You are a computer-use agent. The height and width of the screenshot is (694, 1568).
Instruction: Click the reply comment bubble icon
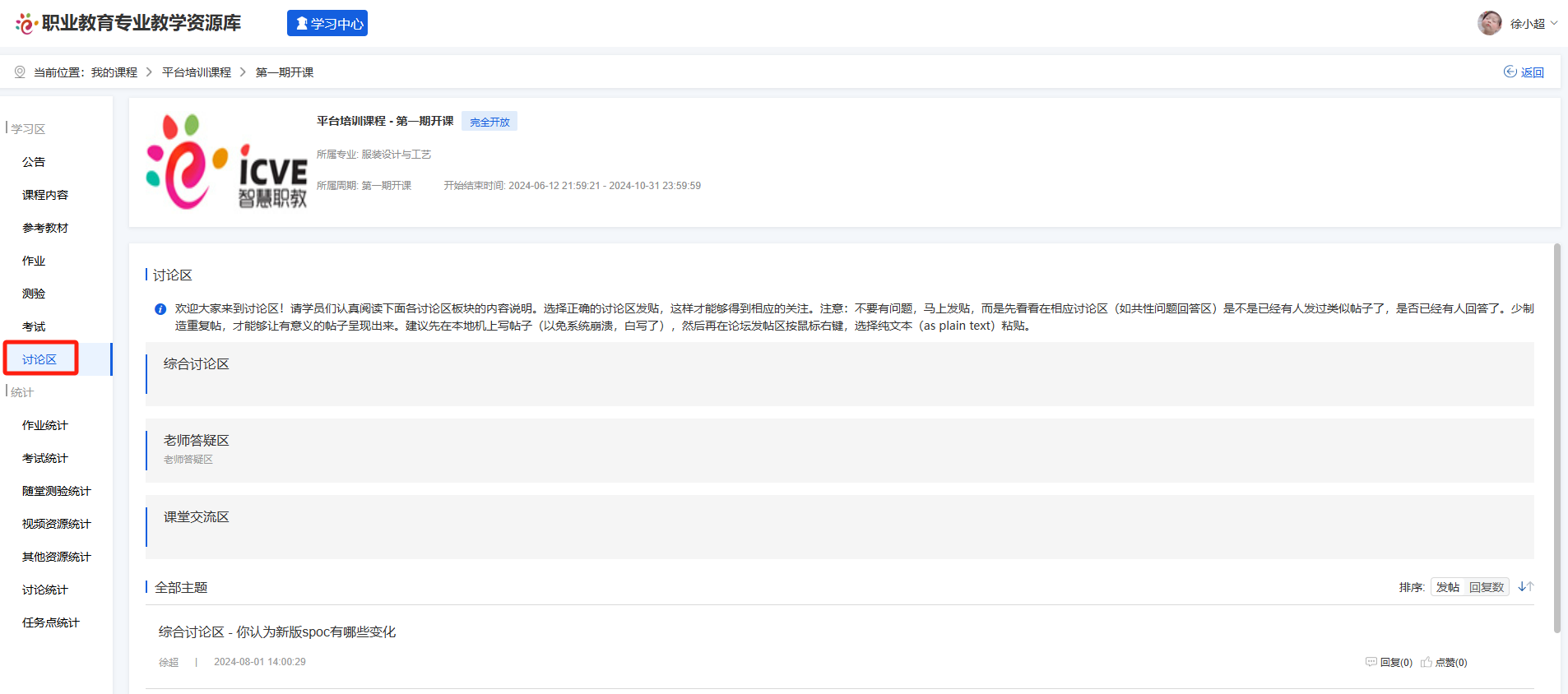(1371, 662)
